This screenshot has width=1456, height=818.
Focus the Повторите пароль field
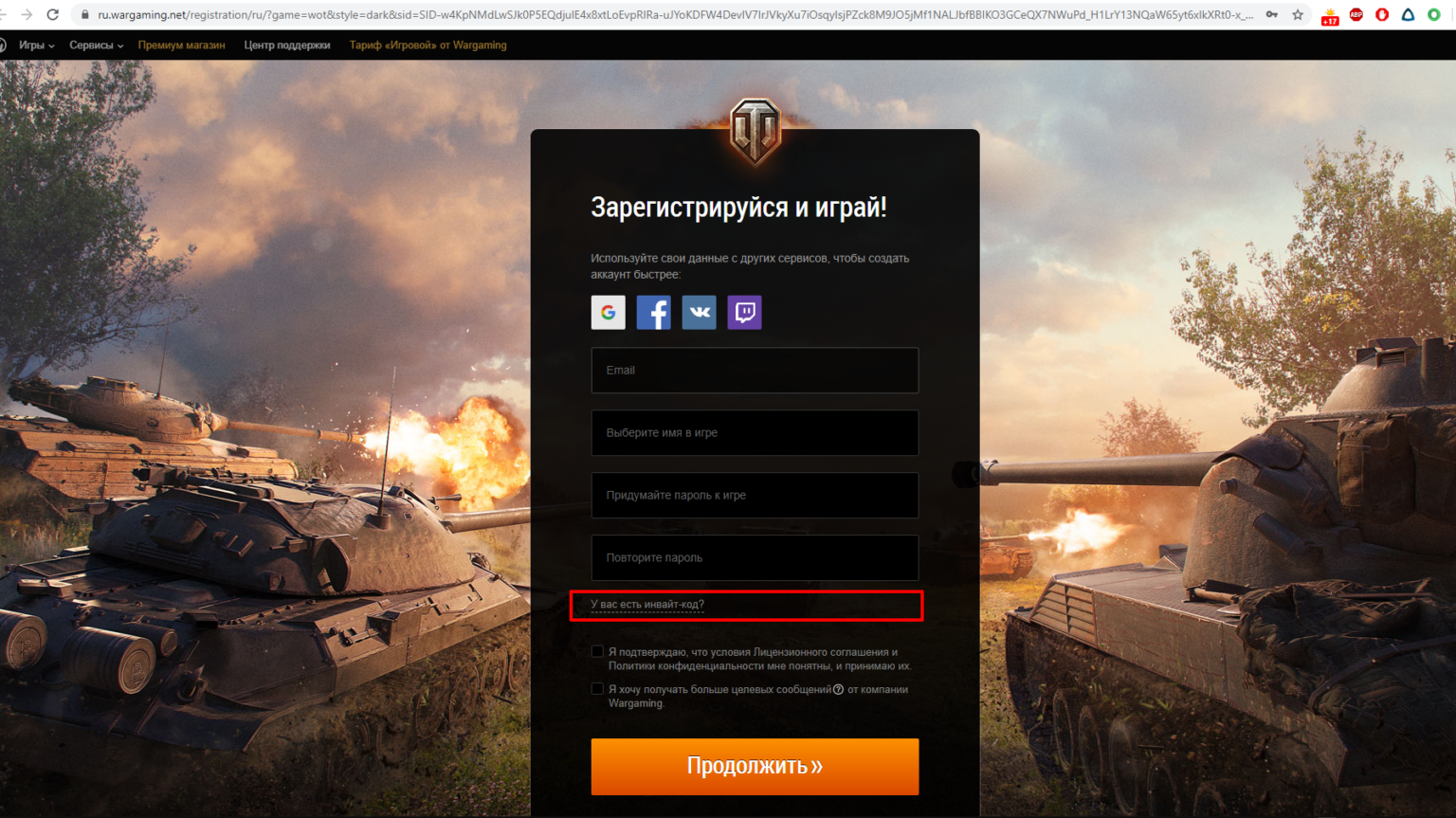click(755, 557)
